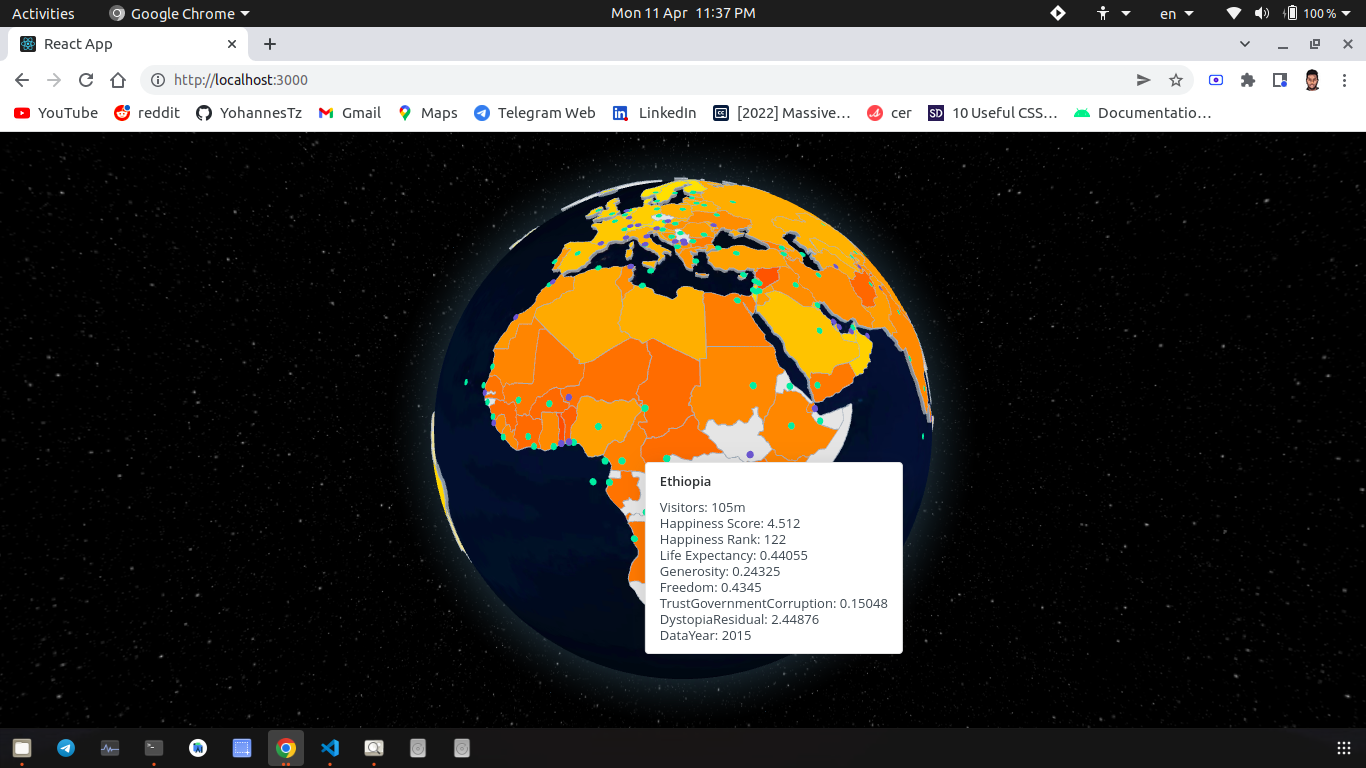1366x768 pixels.
Task: Open the Maps bookmark
Action: click(x=428, y=113)
